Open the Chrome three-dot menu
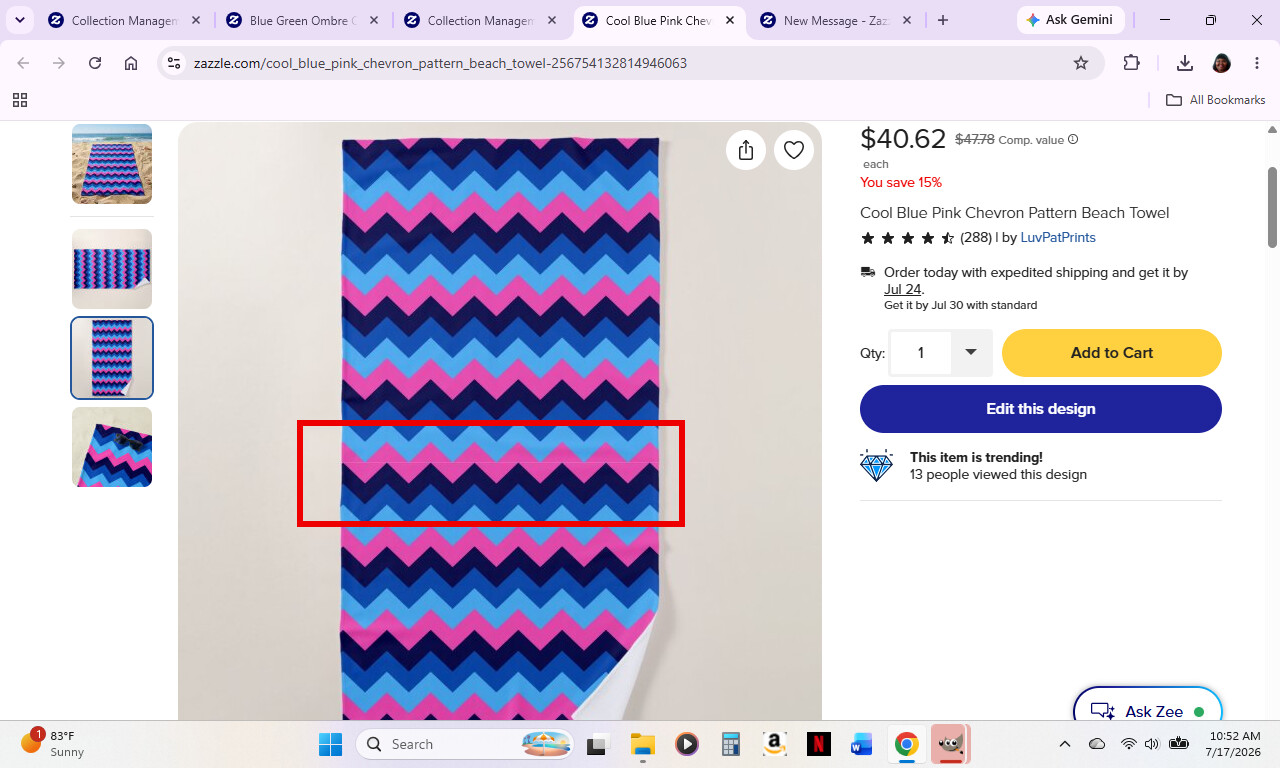 click(x=1257, y=63)
